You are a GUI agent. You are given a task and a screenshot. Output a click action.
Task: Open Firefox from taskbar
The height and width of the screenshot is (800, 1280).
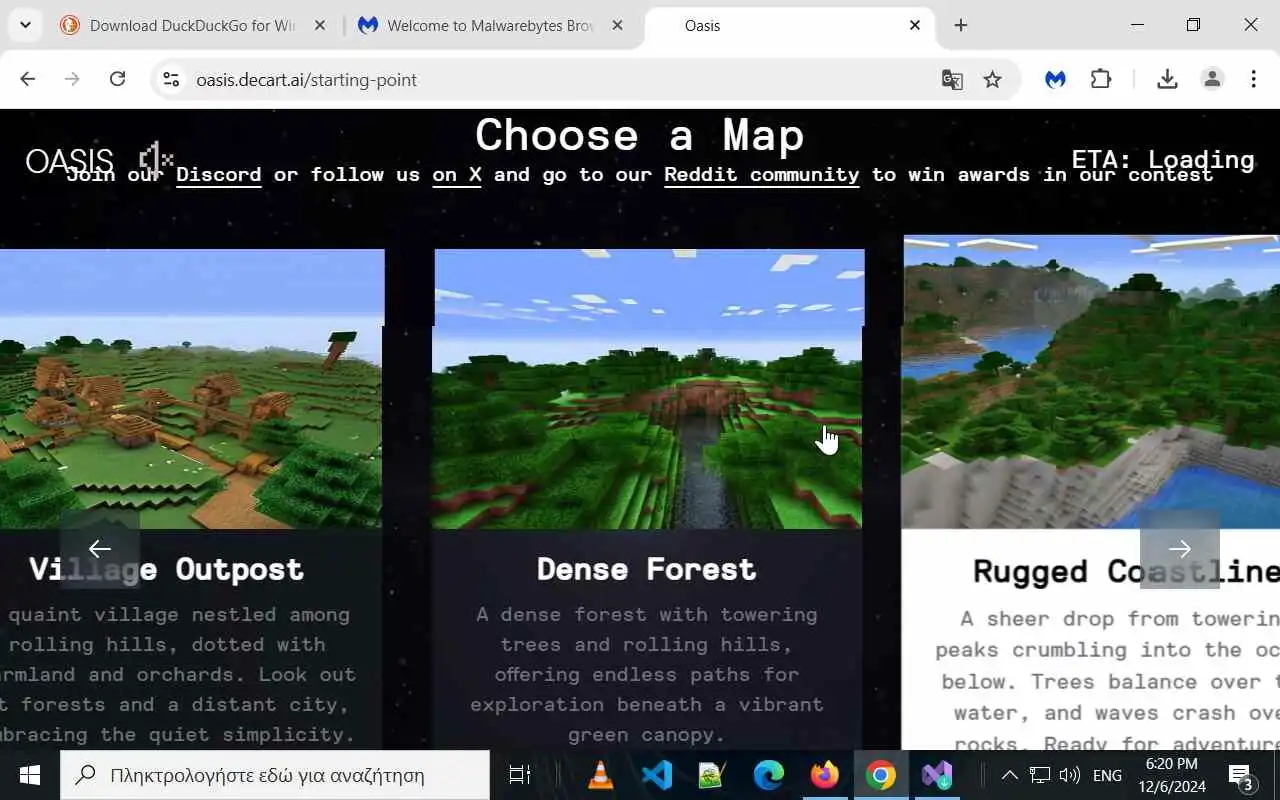(824, 775)
